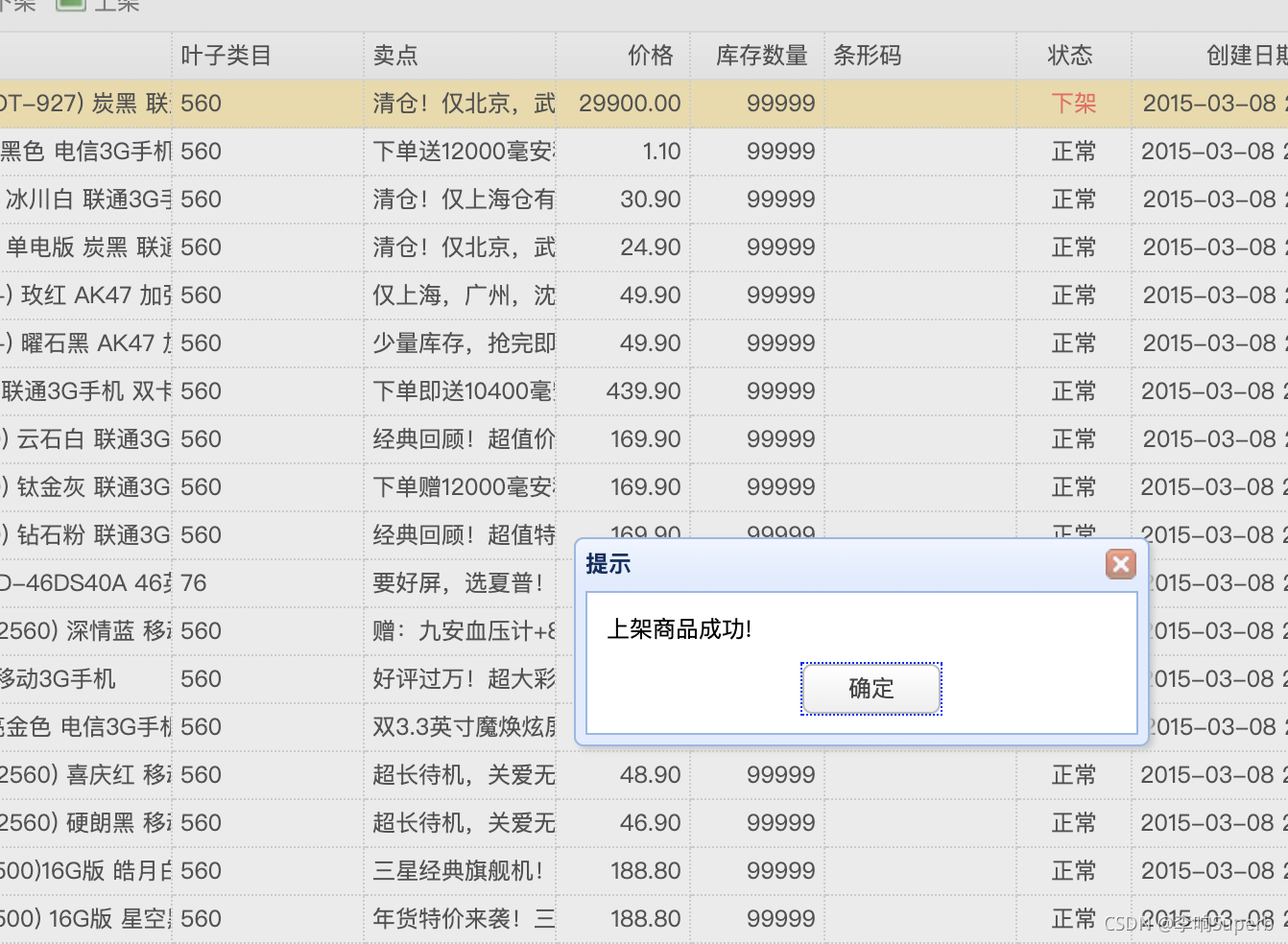Click the 经典回顾!超值价 selling point cell
Screen dimensions: 1288x944
(460, 439)
